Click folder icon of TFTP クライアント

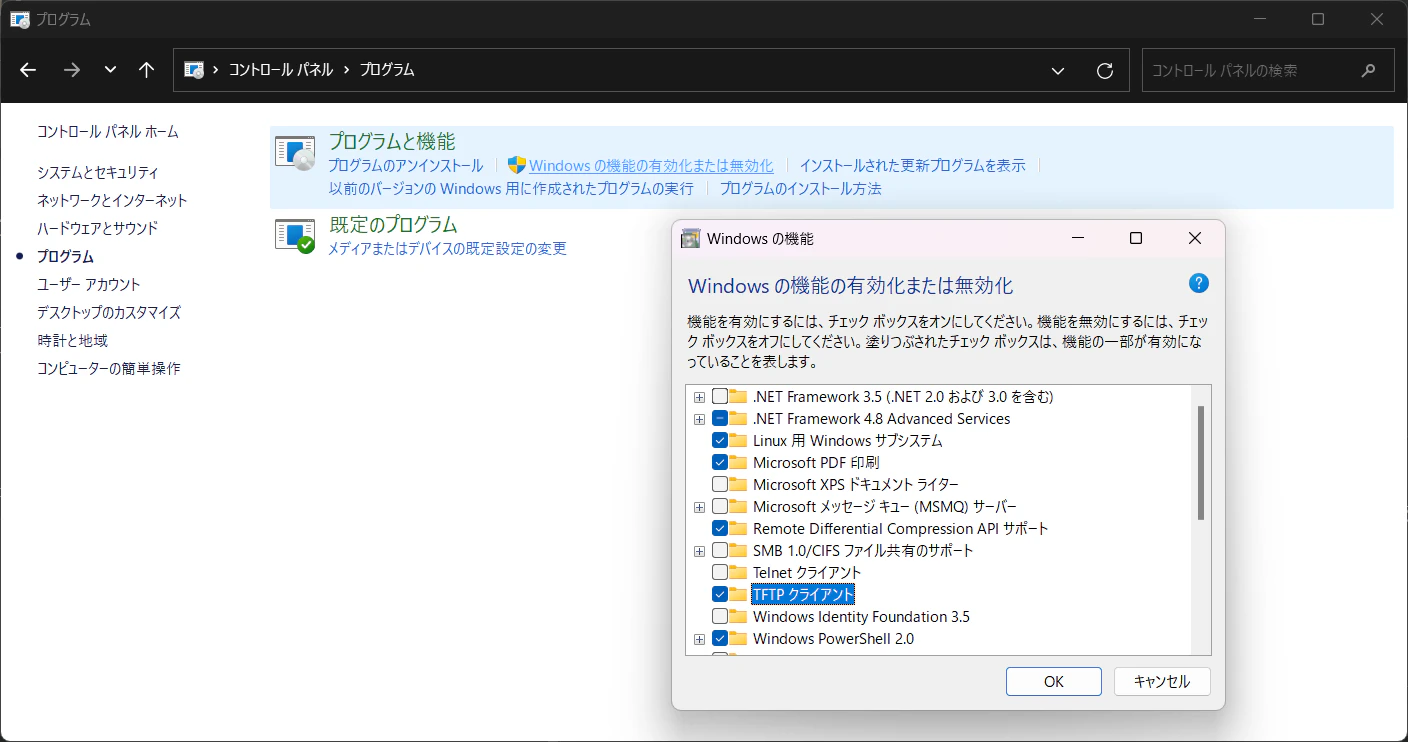click(739, 595)
